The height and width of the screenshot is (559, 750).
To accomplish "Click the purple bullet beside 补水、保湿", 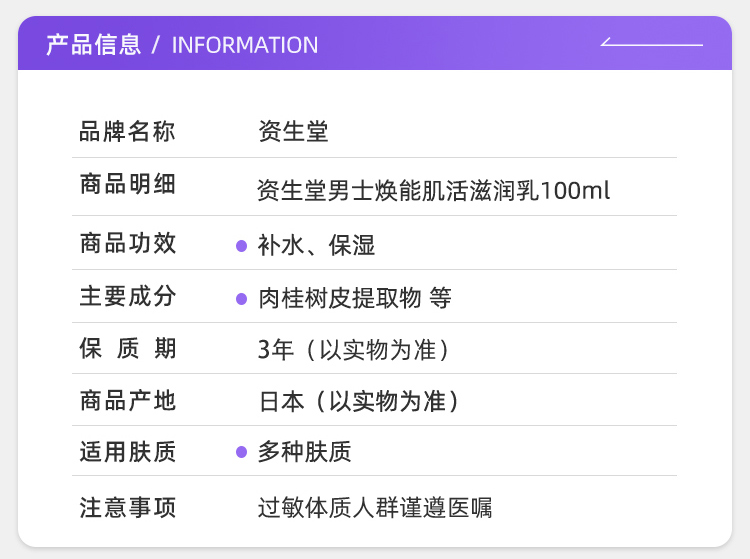I will pos(241,245).
